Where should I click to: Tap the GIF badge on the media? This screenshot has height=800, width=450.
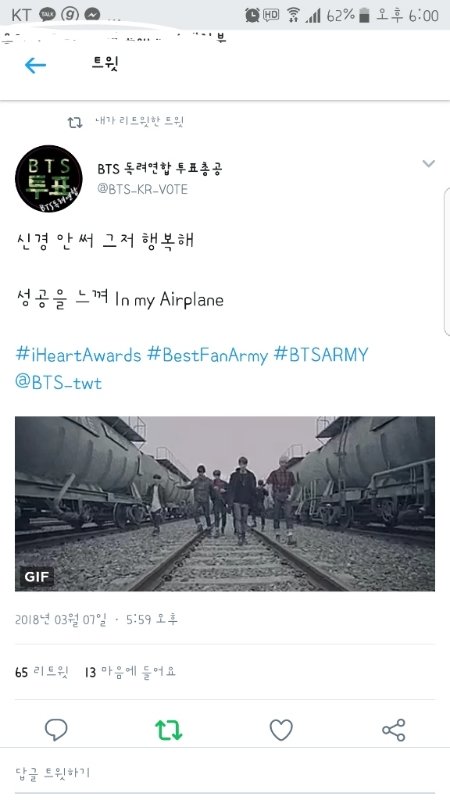pos(37,577)
